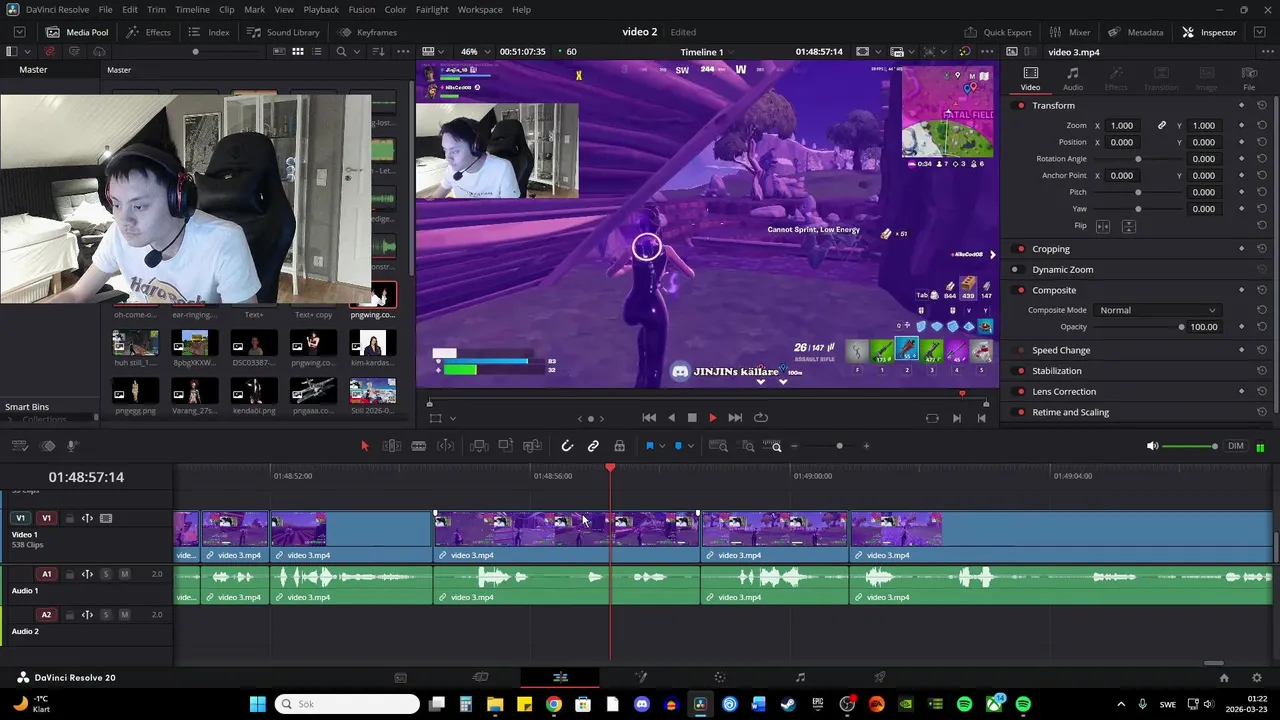The width and height of the screenshot is (1280, 720).
Task: Open the Composite Mode Normal dropdown
Action: [1157, 310]
